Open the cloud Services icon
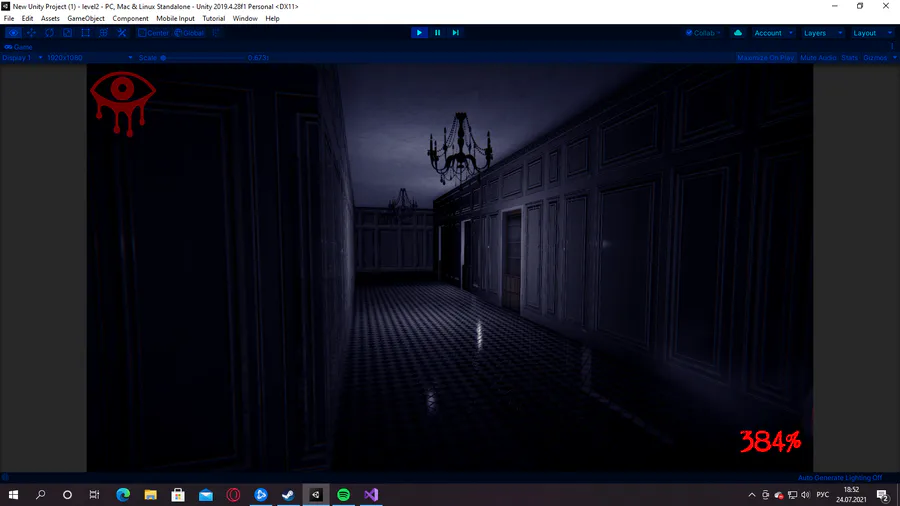Image resolution: width=900 pixels, height=506 pixels. pos(738,33)
